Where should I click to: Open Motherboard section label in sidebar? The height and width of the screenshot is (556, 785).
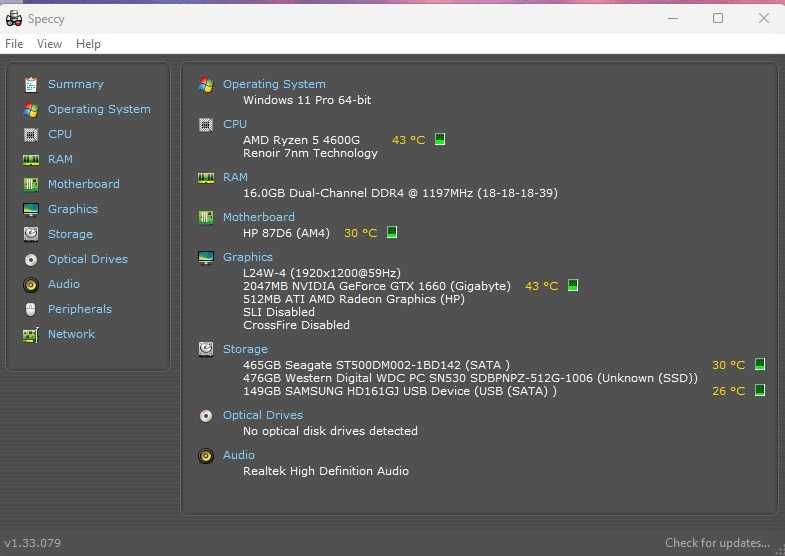(84, 184)
